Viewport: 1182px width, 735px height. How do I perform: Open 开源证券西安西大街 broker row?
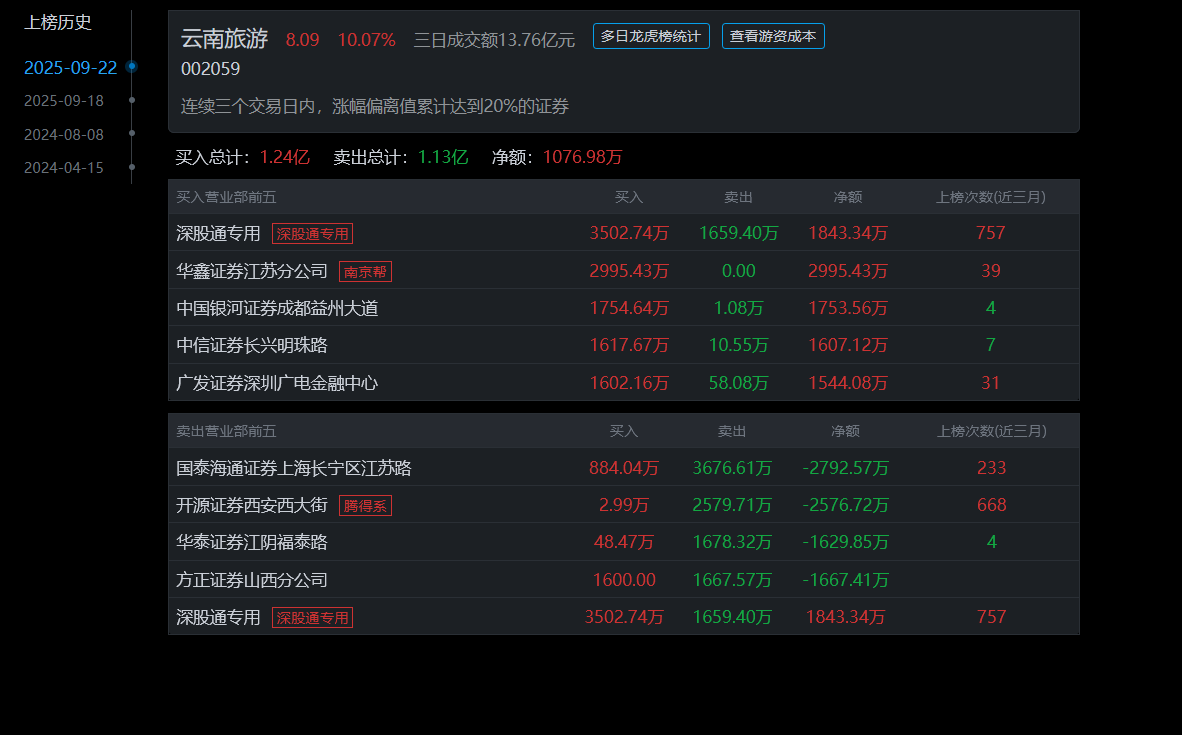click(623, 505)
